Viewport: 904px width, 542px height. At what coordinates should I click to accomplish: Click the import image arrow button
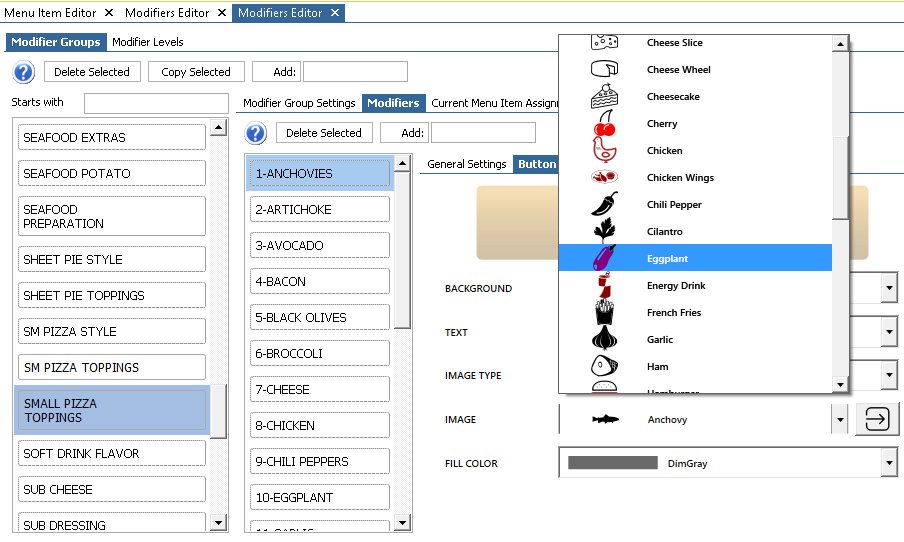click(x=877, y=420)
